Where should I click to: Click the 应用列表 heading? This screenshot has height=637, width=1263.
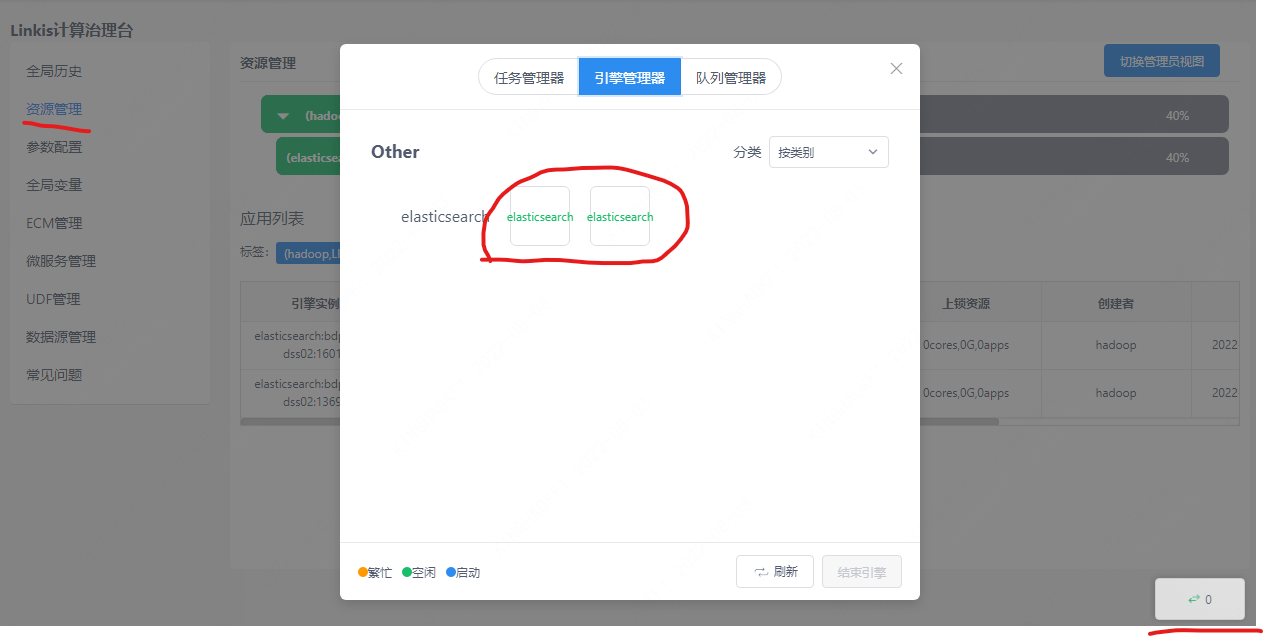click(x=272, y=218)
